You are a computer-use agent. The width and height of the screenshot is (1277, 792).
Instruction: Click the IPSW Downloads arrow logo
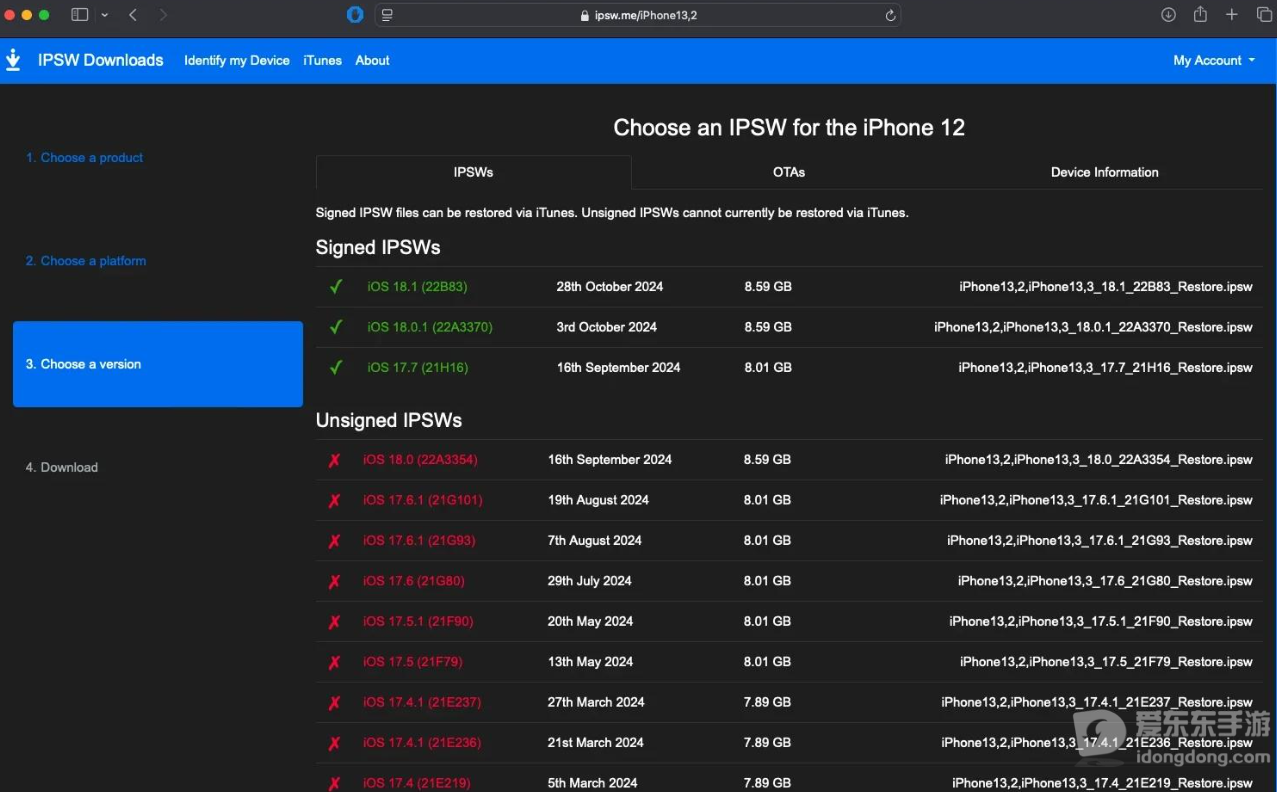(x=13, y=60)
